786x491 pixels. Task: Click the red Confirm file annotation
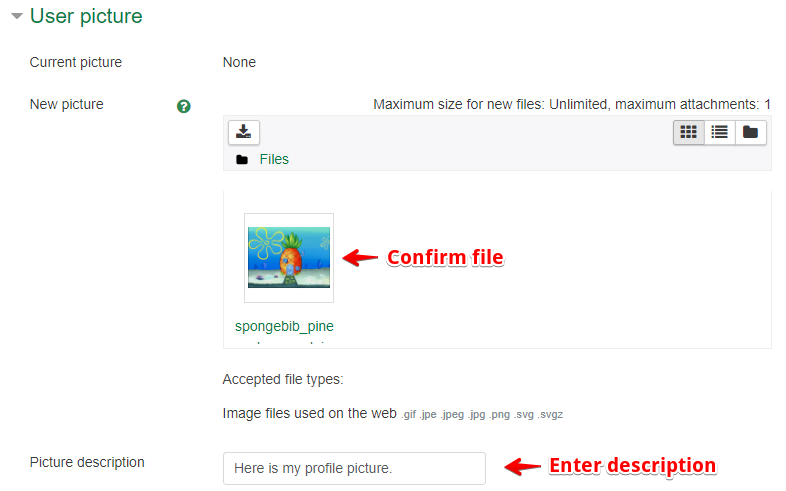click(x=445, y=257)
